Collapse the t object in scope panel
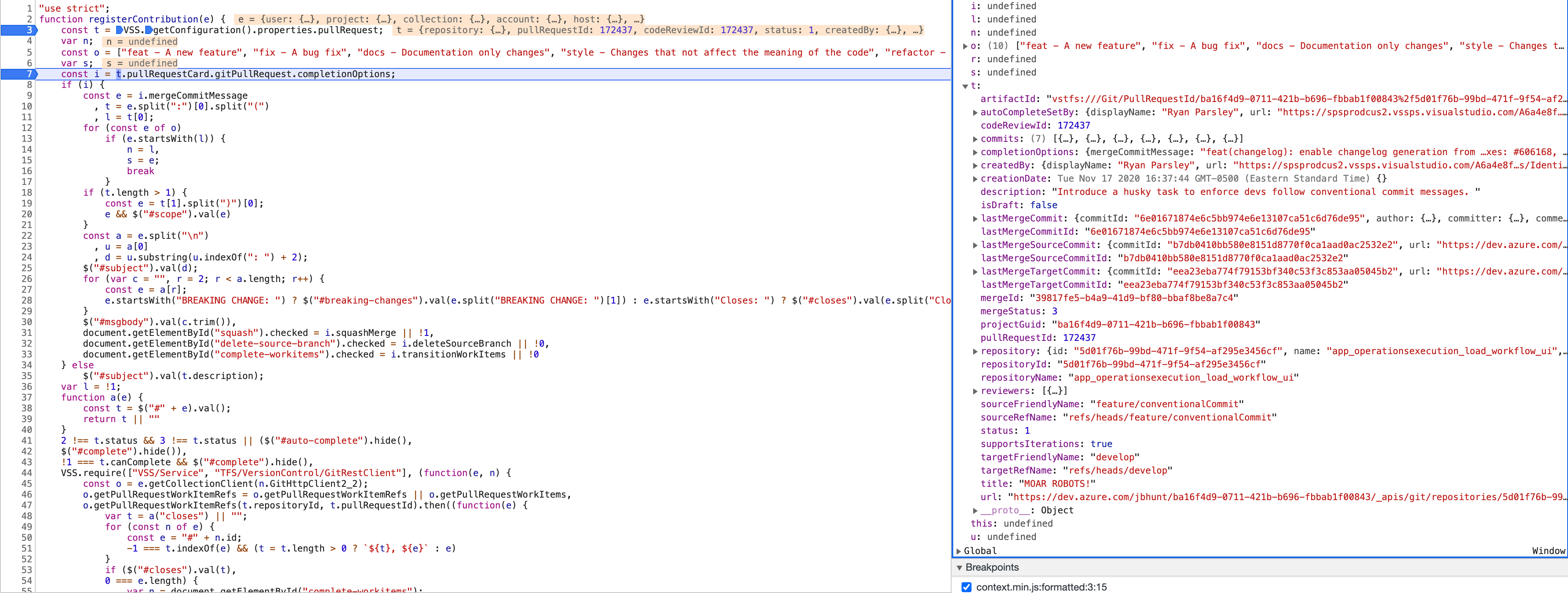Image resolution: width=1568 pixels, height=593 pixels. 966,86
